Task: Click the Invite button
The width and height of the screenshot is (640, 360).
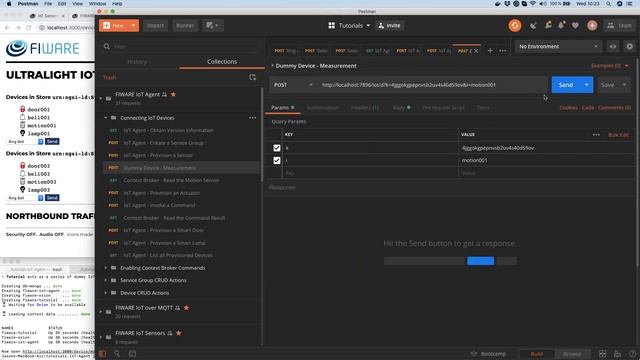Action: pos(389,25)
